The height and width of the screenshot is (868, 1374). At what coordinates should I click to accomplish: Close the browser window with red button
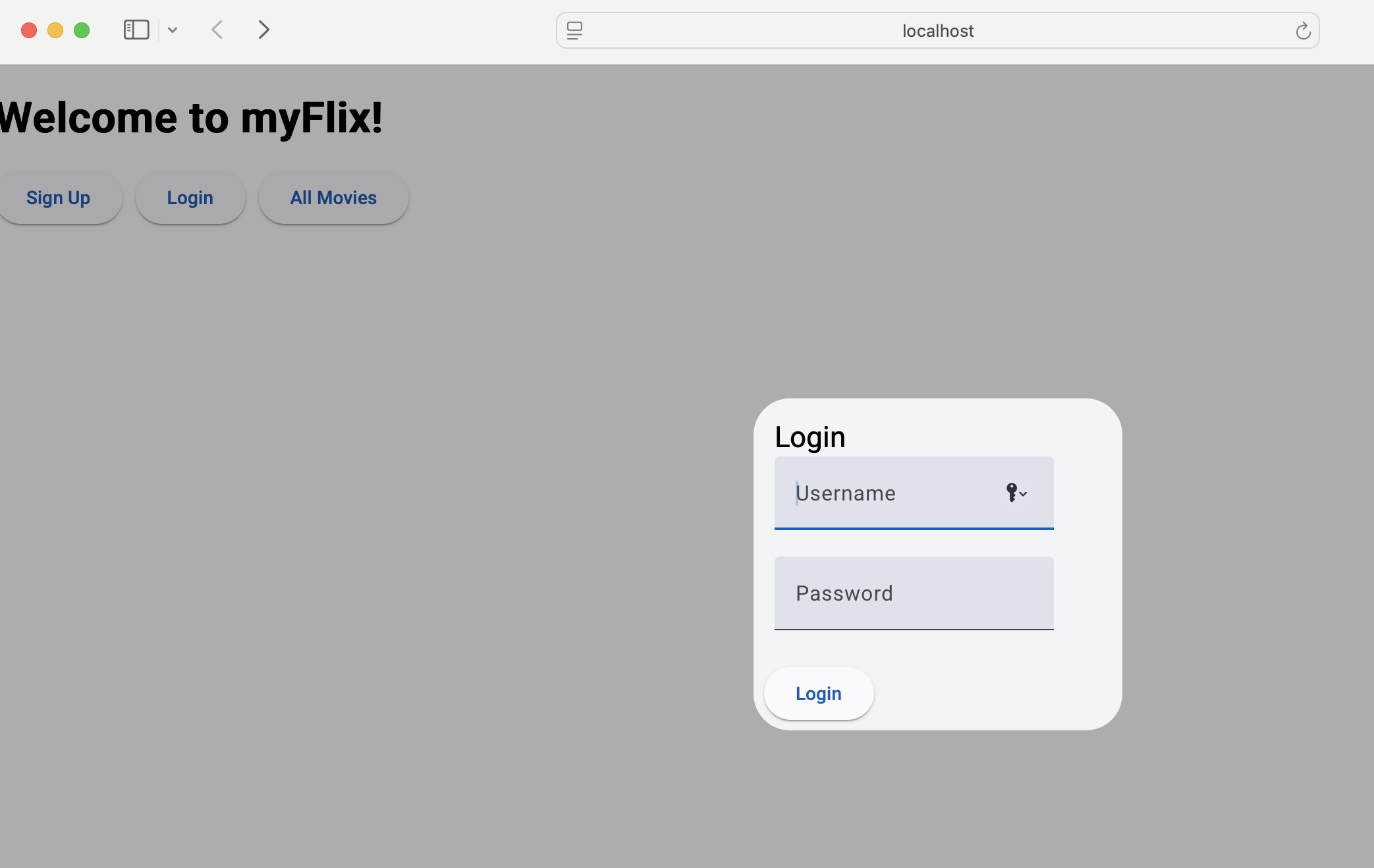tap(29, 30)
